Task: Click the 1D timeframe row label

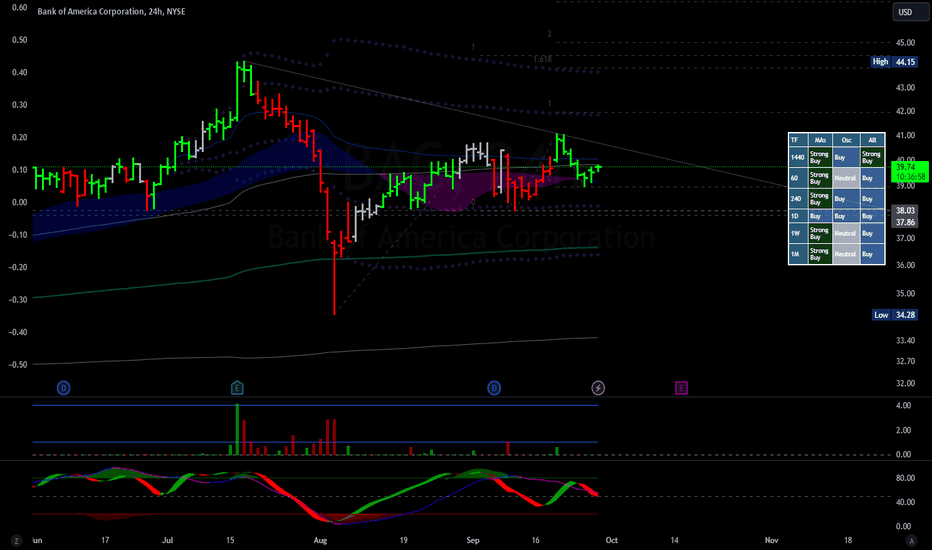Action: point(797,216)
